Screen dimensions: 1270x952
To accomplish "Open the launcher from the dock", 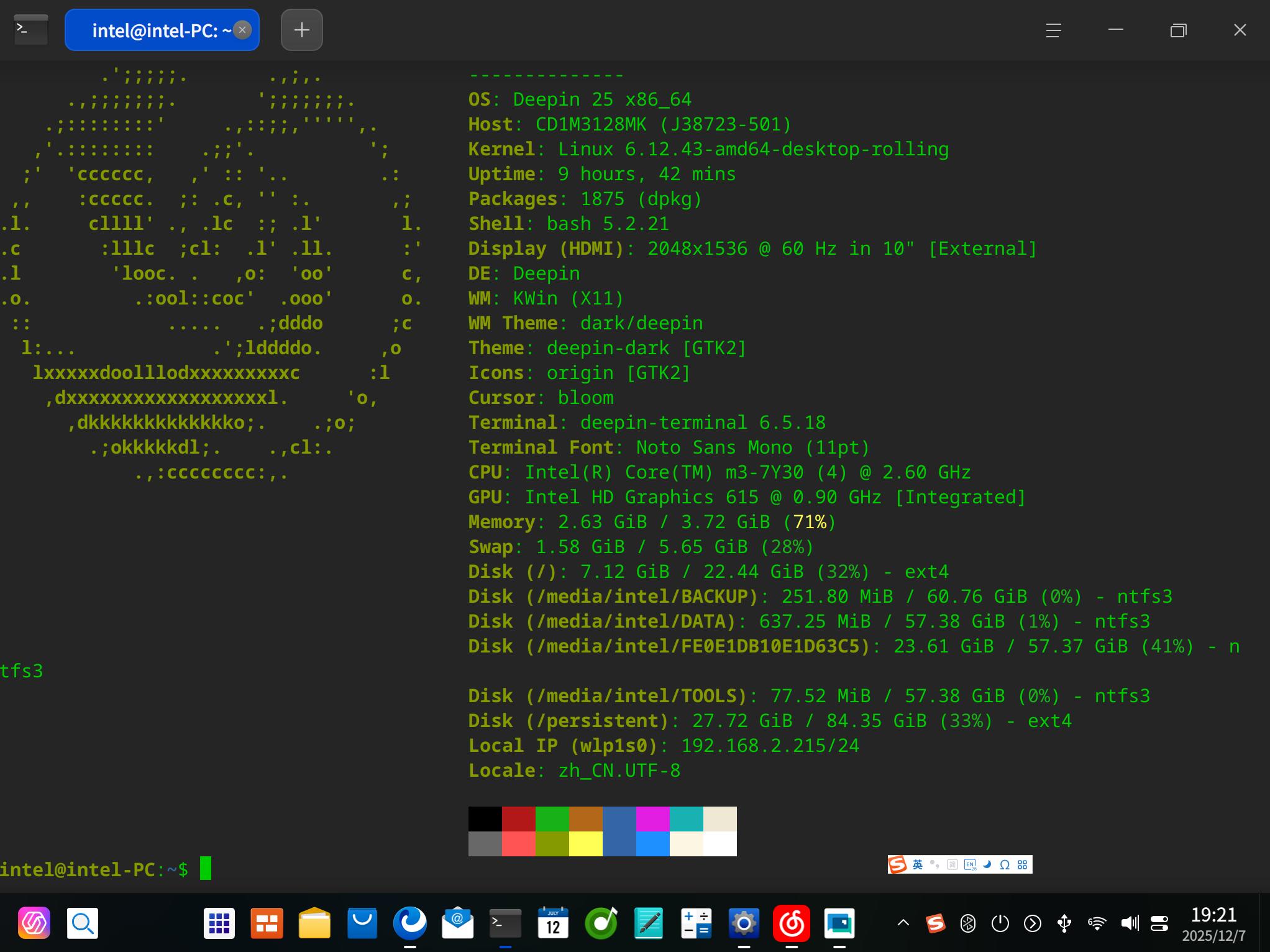I will 34,923.
